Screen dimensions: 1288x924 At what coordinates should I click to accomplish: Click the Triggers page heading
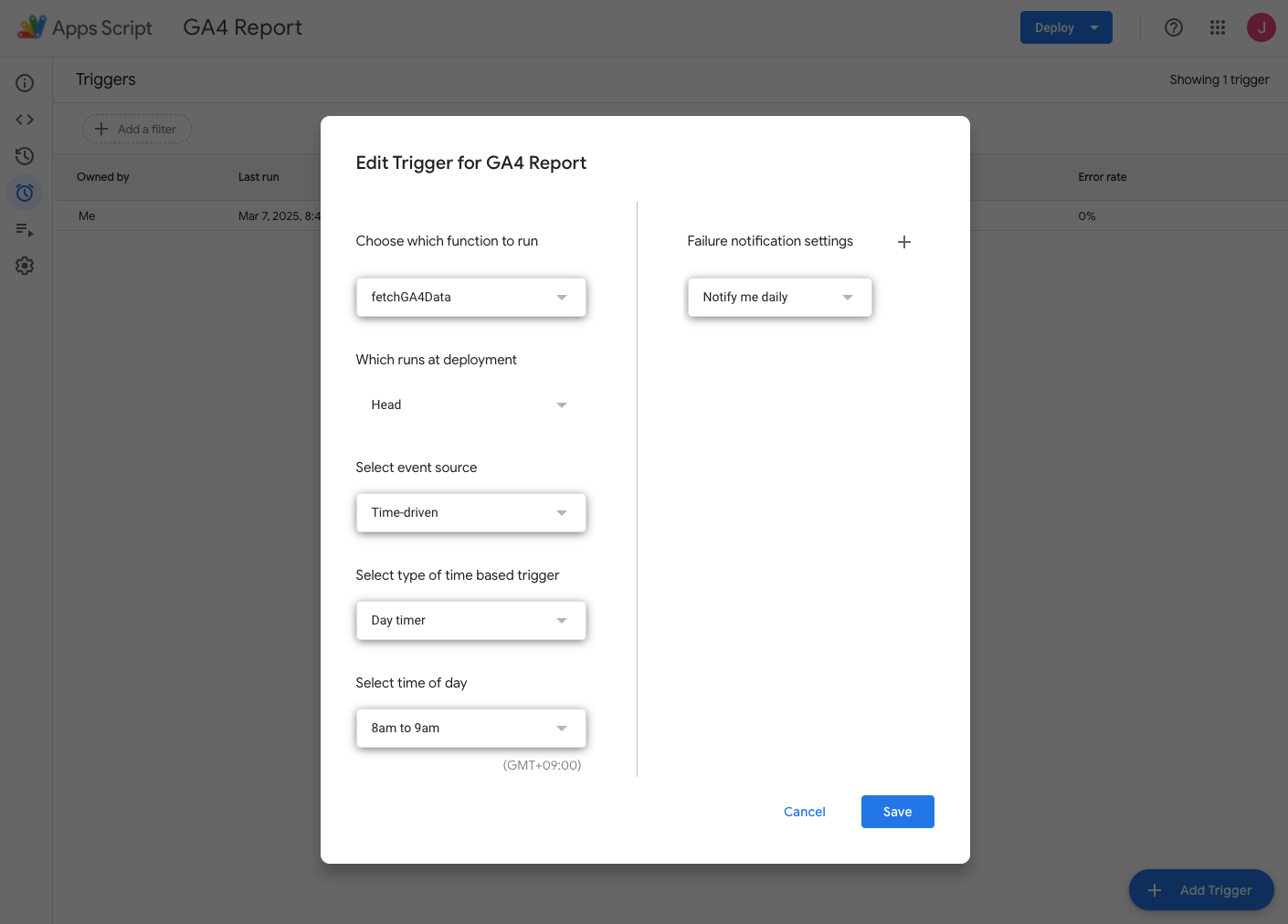(106, 79)
